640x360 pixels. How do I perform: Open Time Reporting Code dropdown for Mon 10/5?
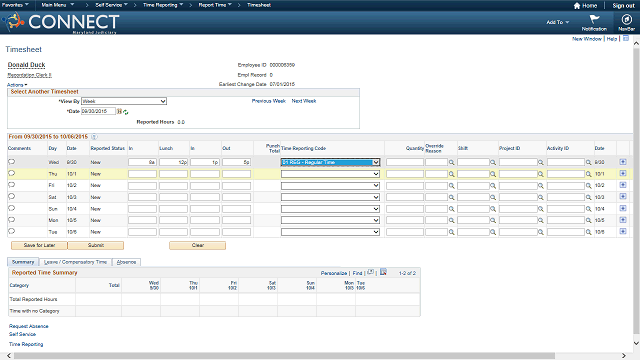[x=330, y=220]
